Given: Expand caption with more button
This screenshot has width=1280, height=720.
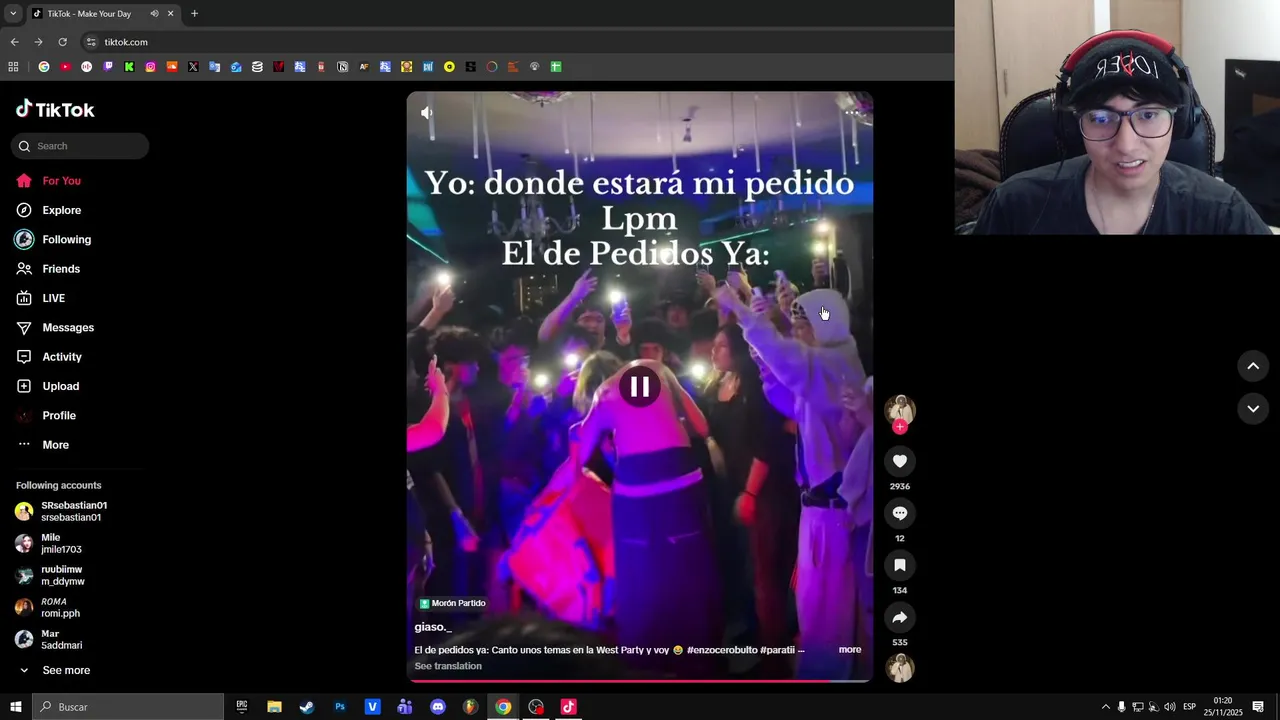Looking at the screenshot, I should pyautogui.click(x=850, y=650).
